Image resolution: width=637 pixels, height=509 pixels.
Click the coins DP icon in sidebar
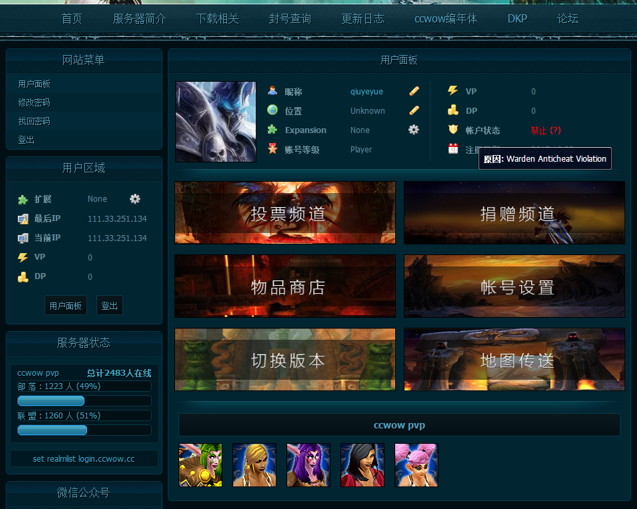coord(23,277)
